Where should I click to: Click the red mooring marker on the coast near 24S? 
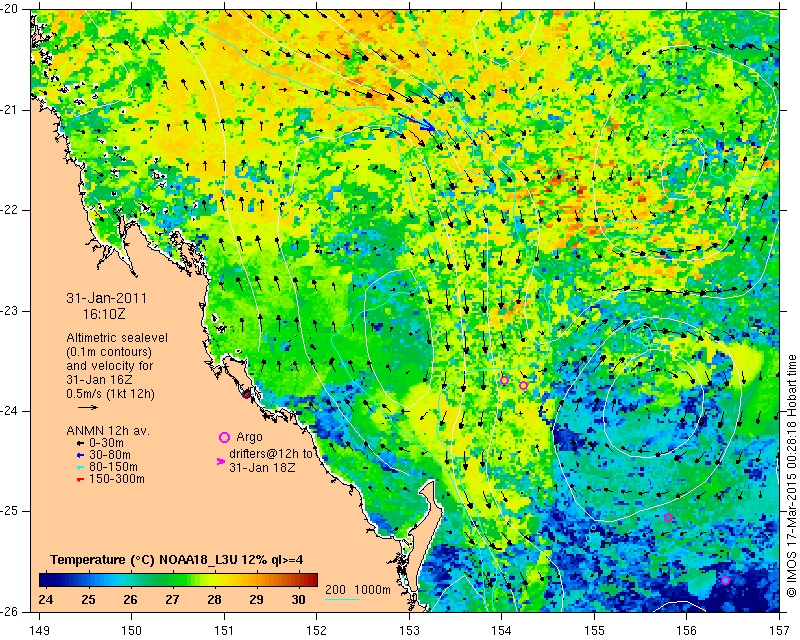point(246,394)
